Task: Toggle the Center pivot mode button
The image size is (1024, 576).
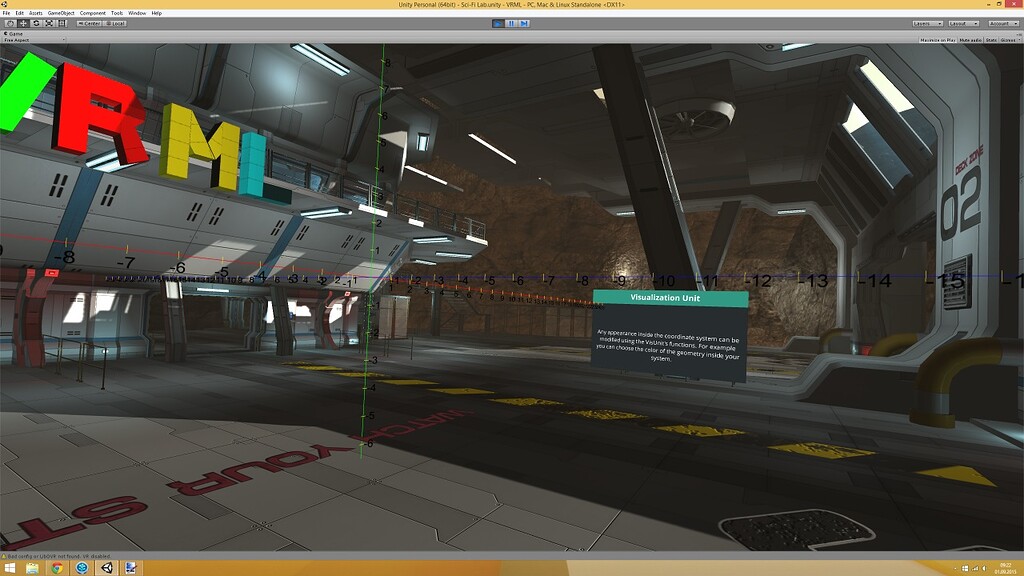Action: click(90, 23)
